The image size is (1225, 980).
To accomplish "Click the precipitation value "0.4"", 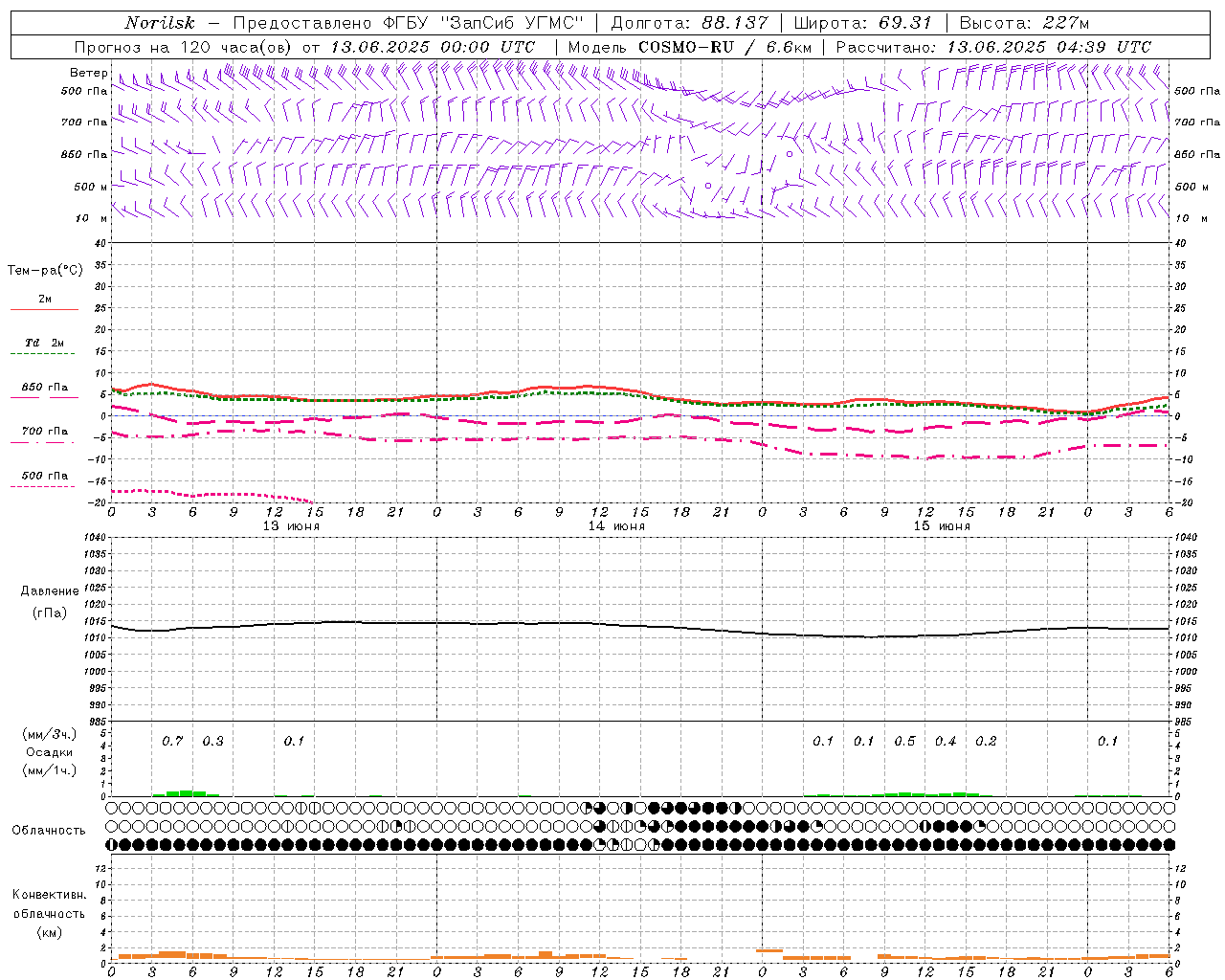I will coord(946,742).
